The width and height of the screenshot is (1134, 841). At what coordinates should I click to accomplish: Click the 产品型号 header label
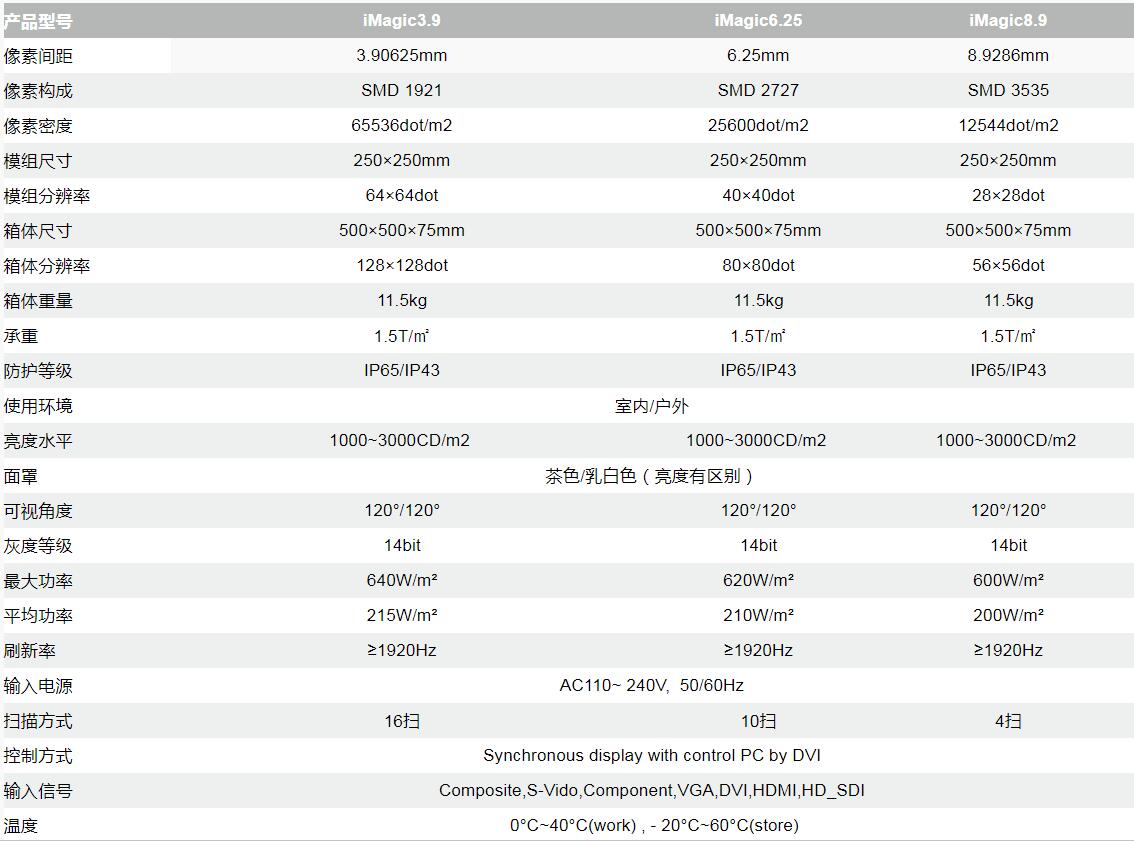pos(38,21)
